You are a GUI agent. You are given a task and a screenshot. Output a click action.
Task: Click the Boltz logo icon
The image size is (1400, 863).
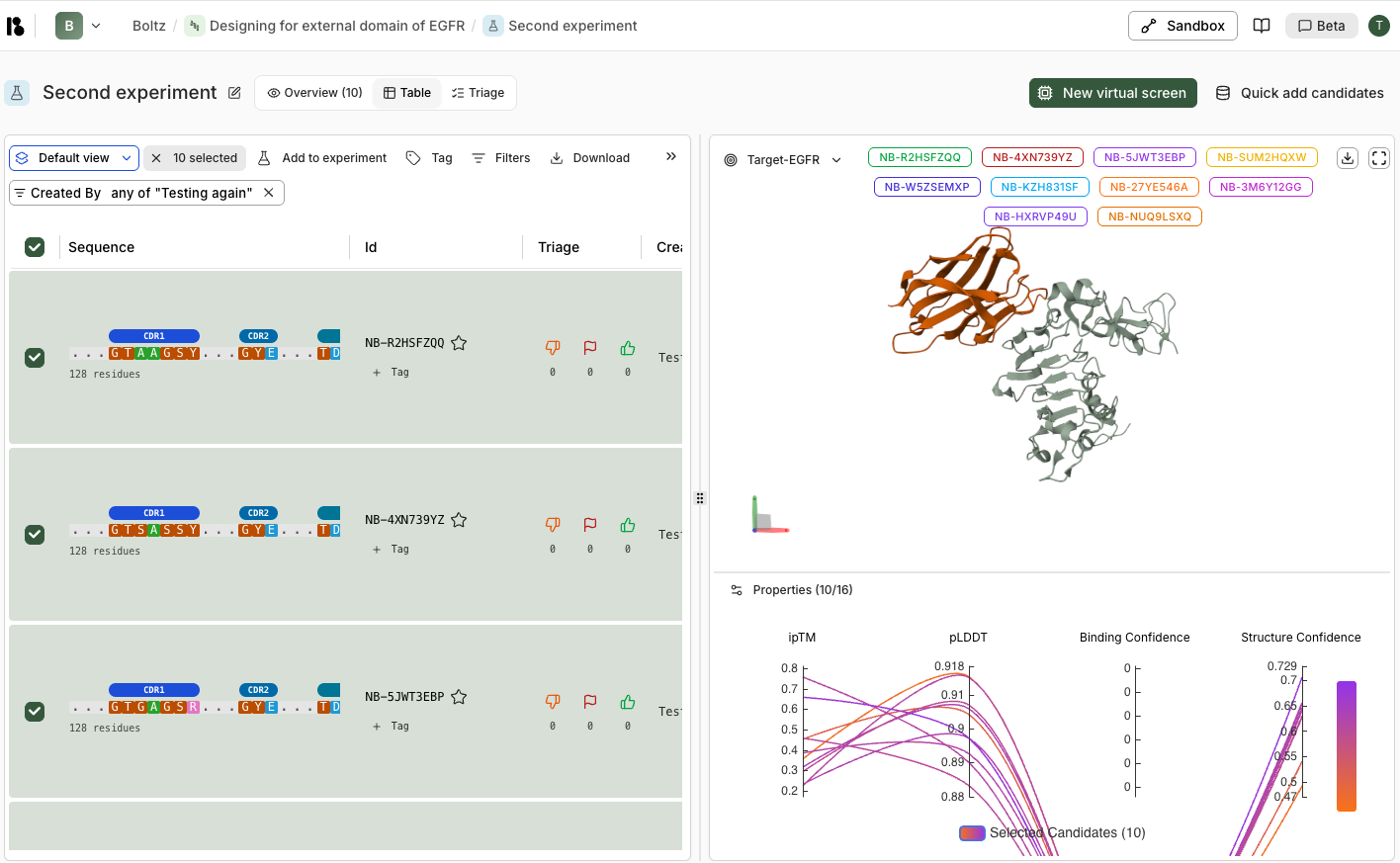point(15,25)
